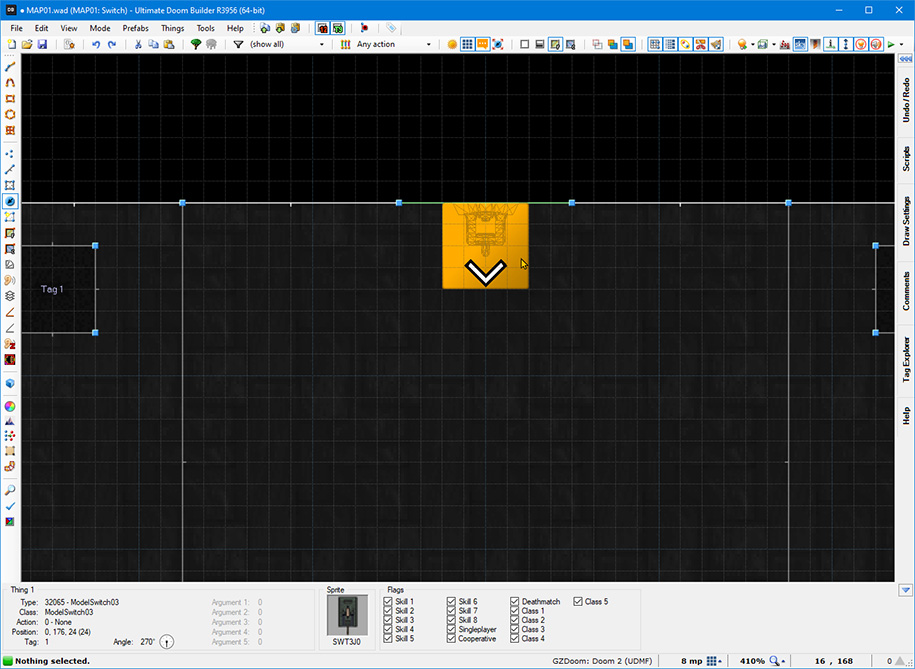
Task: Click the green Test Map play icon
Action: click(890, 44)
